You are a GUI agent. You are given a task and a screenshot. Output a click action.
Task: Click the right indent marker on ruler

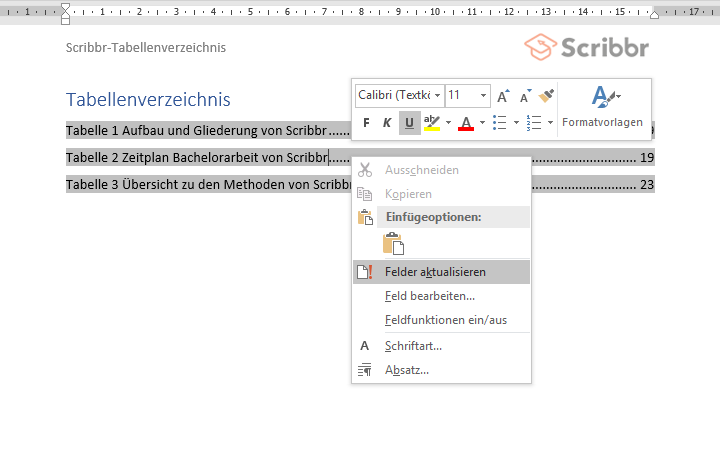tap(654, 15)
